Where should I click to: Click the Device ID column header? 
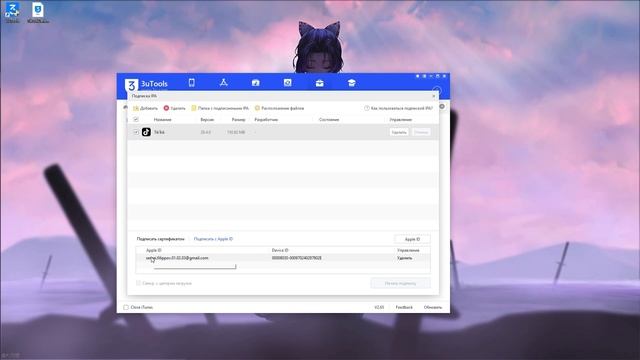tap(280, 250)
